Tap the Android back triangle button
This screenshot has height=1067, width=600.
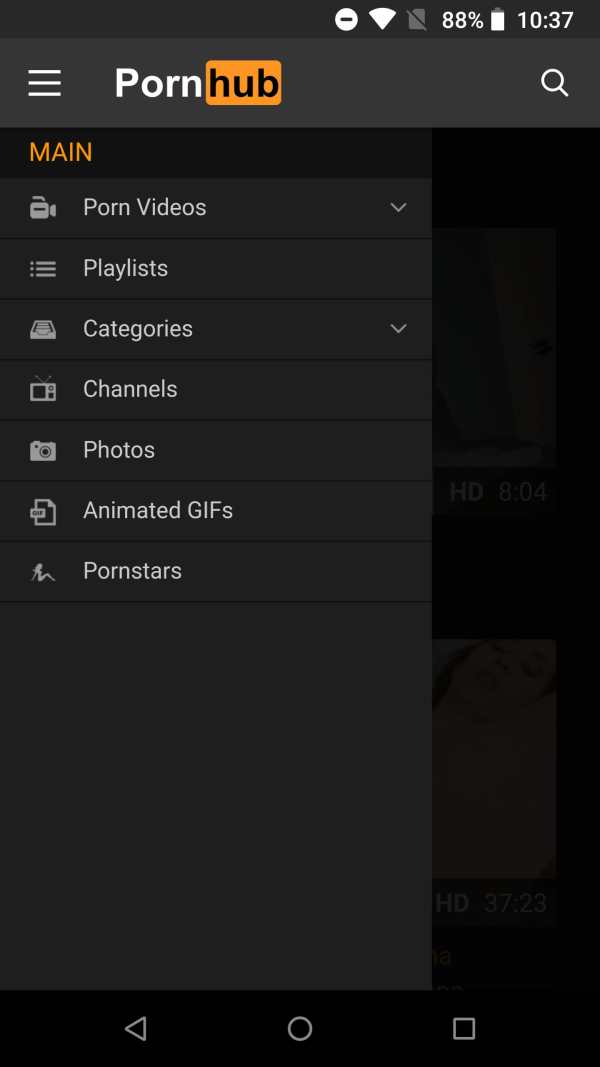[x=136, y=1028]
